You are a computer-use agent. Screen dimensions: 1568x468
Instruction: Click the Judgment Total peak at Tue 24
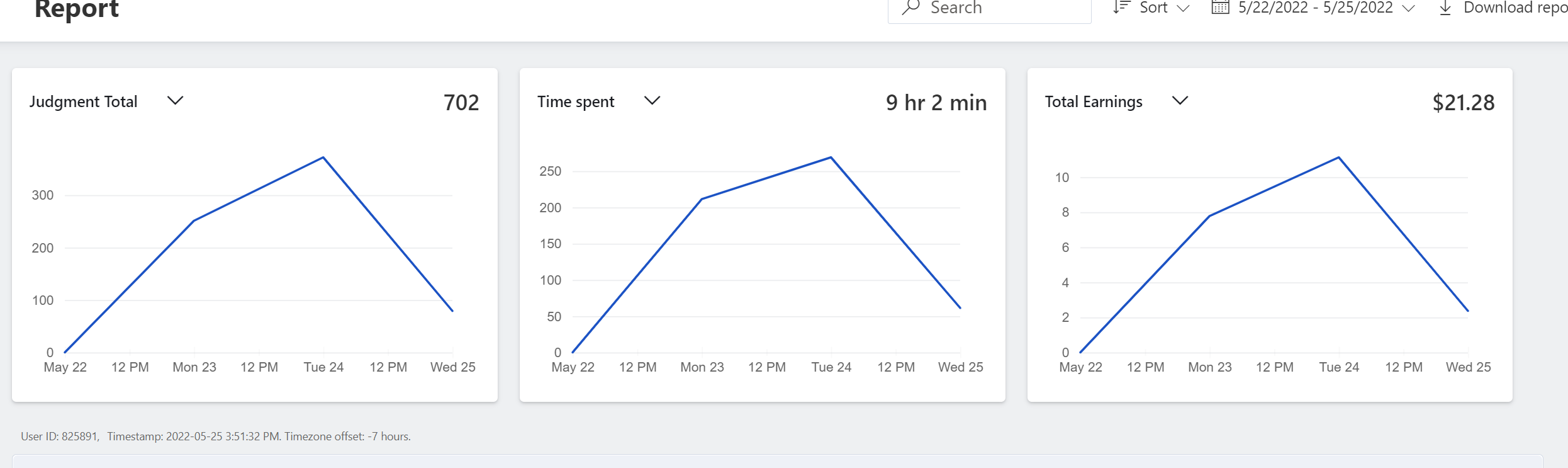pyautogui.click(x=323, y=157)
